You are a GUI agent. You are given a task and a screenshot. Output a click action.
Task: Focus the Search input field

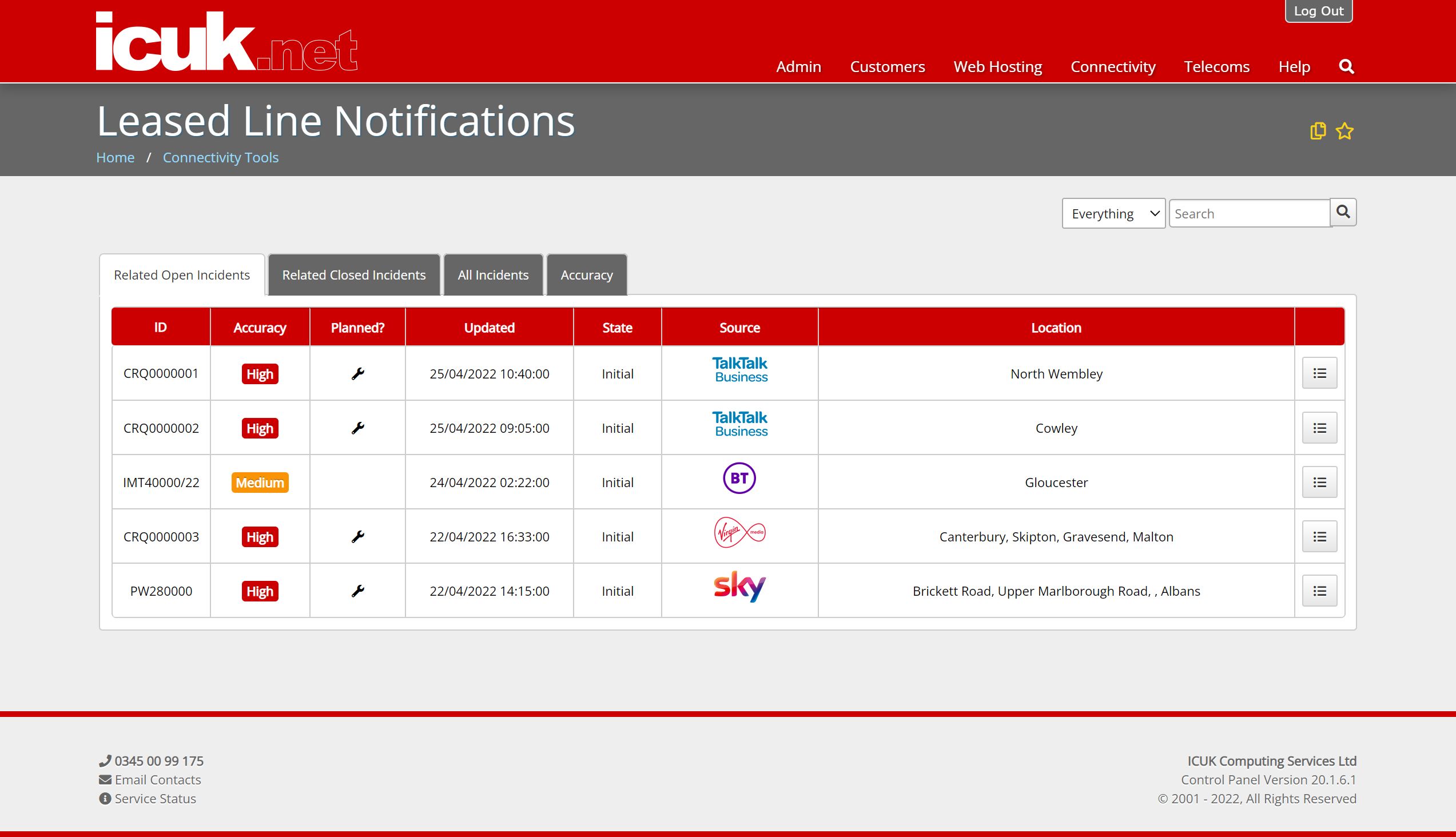(1249, 213)
